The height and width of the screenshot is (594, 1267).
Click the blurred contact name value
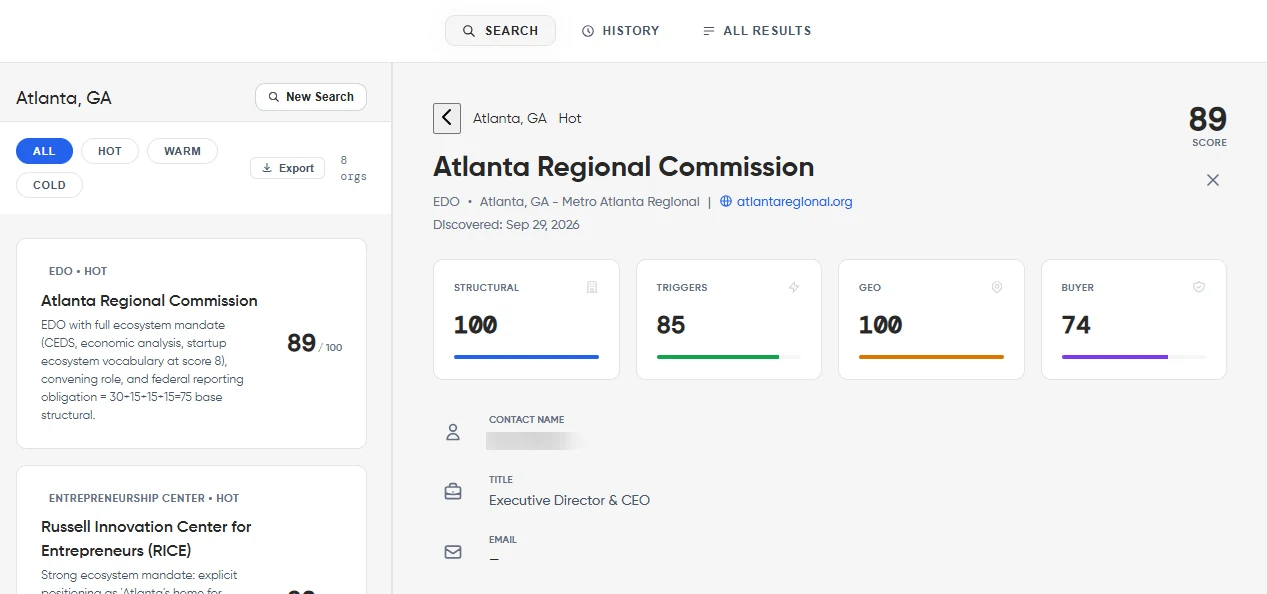point(535,440)
